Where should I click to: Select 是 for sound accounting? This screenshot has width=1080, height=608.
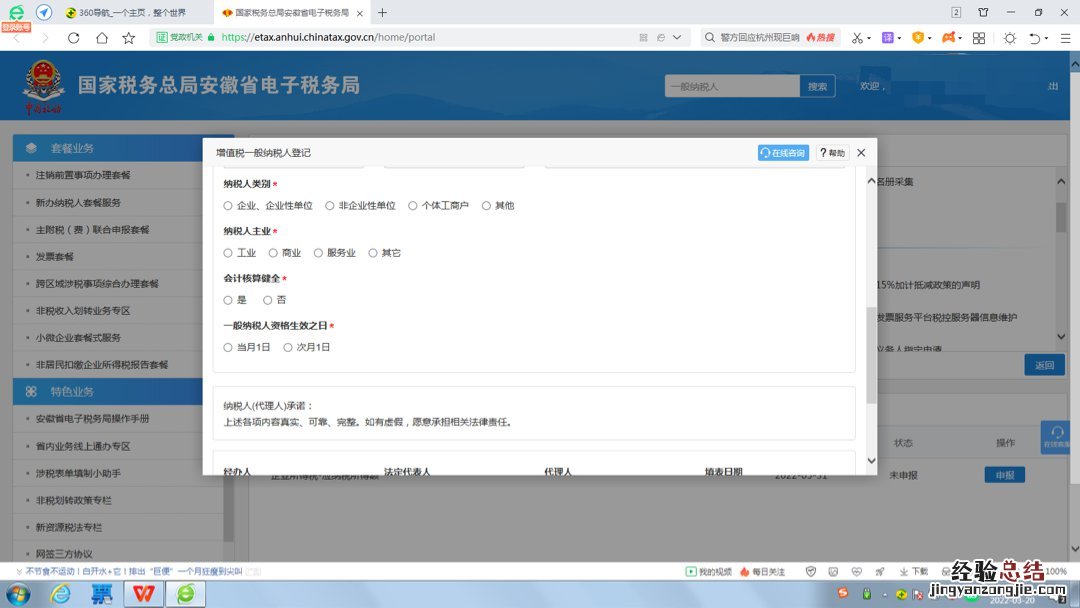pyautogui.click(x=228, y=300)
